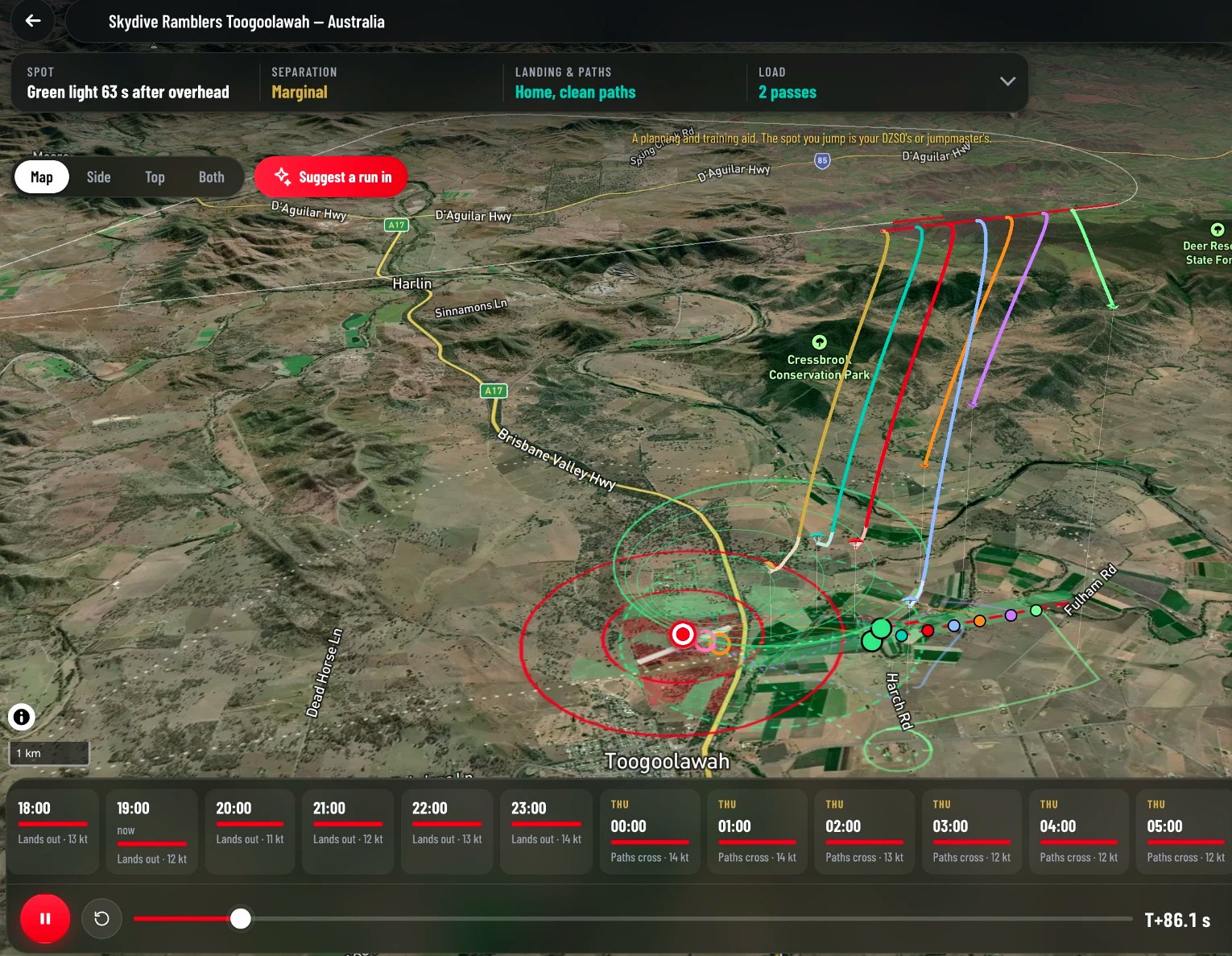Screen dimensions: 1232x956
Task: Switch to the Top view
Action: click(x=155, y=177)
